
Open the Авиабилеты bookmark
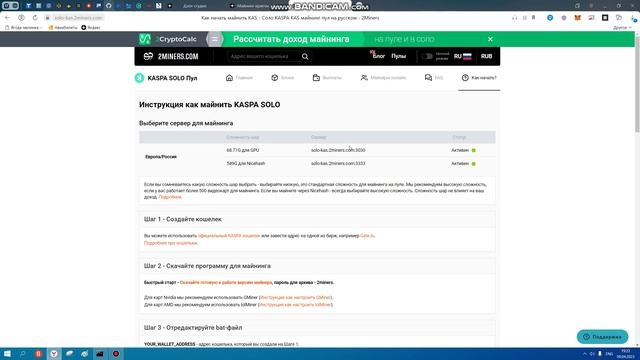point(63,27)
